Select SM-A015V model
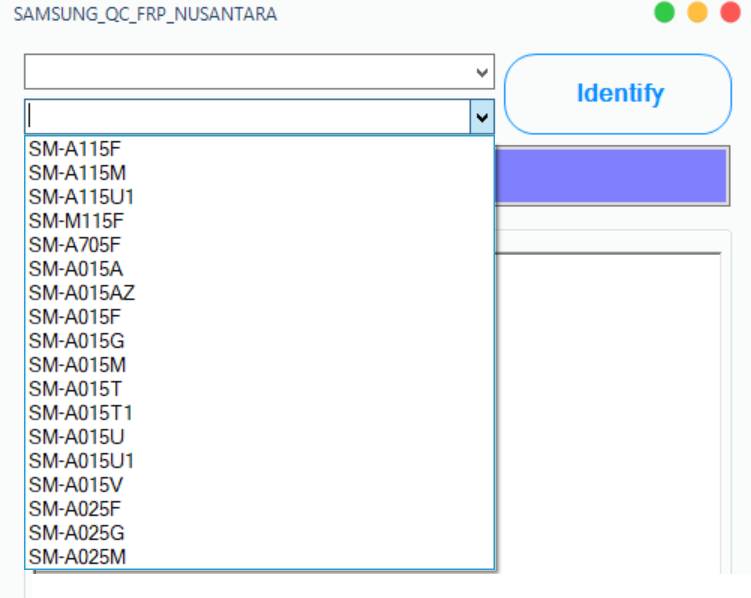 point(259,485)
